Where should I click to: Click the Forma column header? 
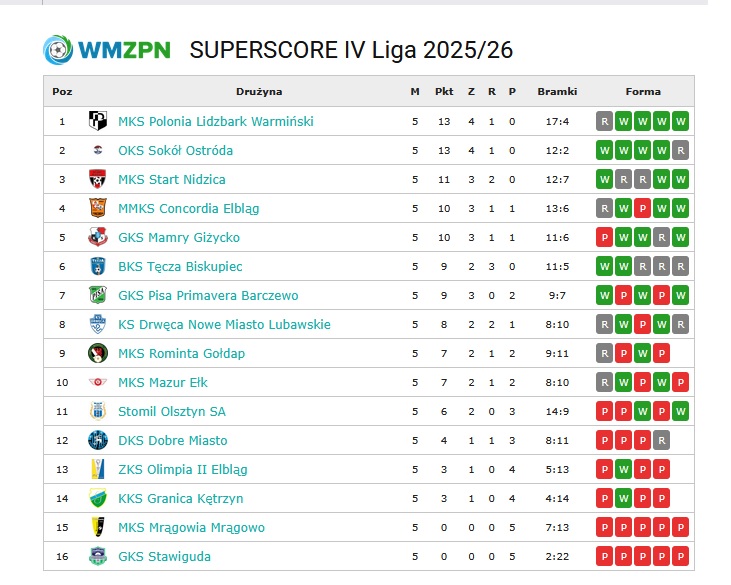pyautogui.click(x=643, y=91)
